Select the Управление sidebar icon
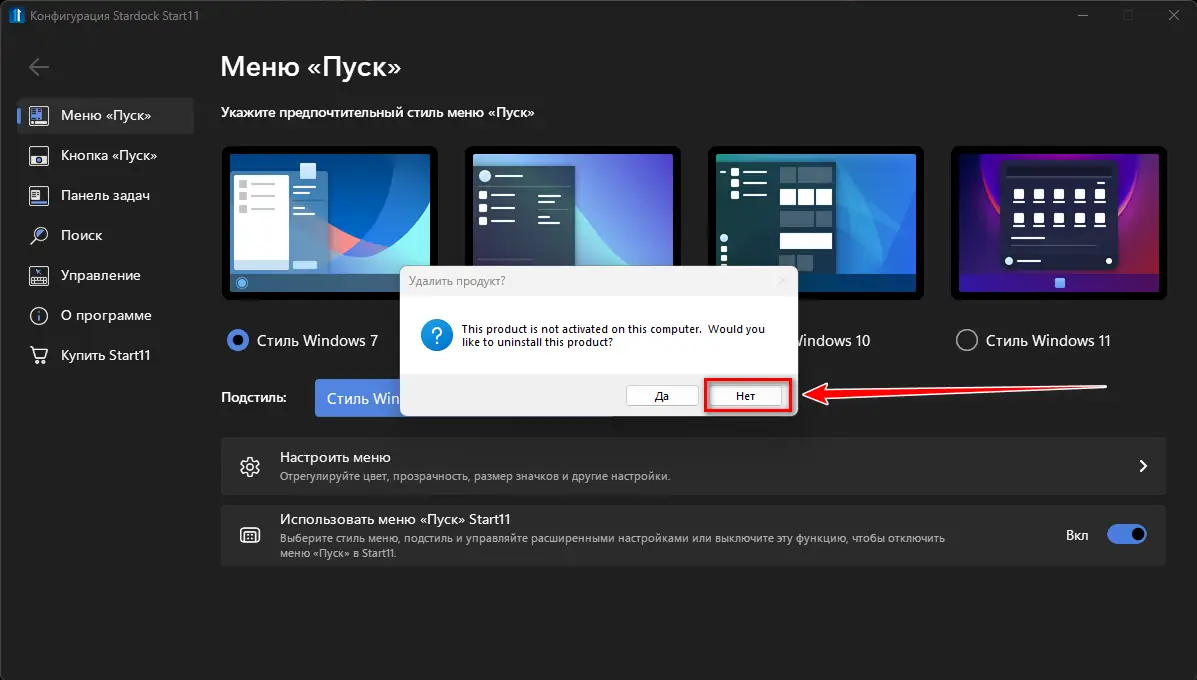The width and height of the screenshot is (1197, 680). (38, 275)
